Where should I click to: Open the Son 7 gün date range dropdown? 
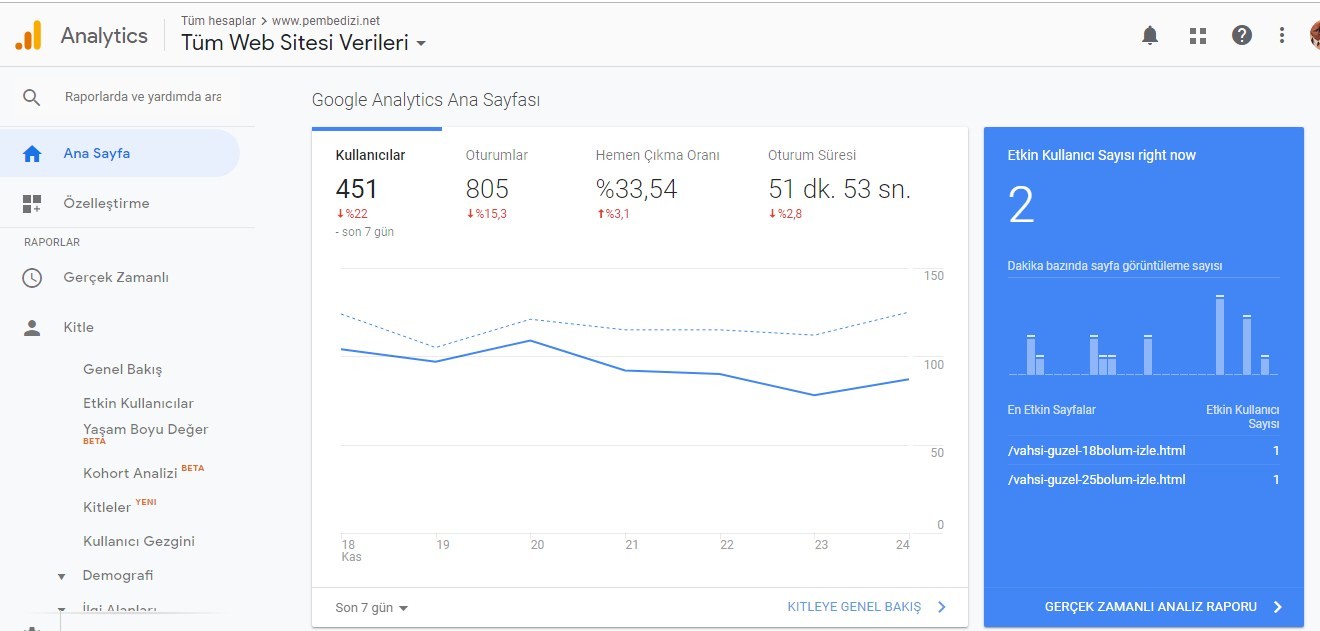pyautogui.click(x=372, y=607)
